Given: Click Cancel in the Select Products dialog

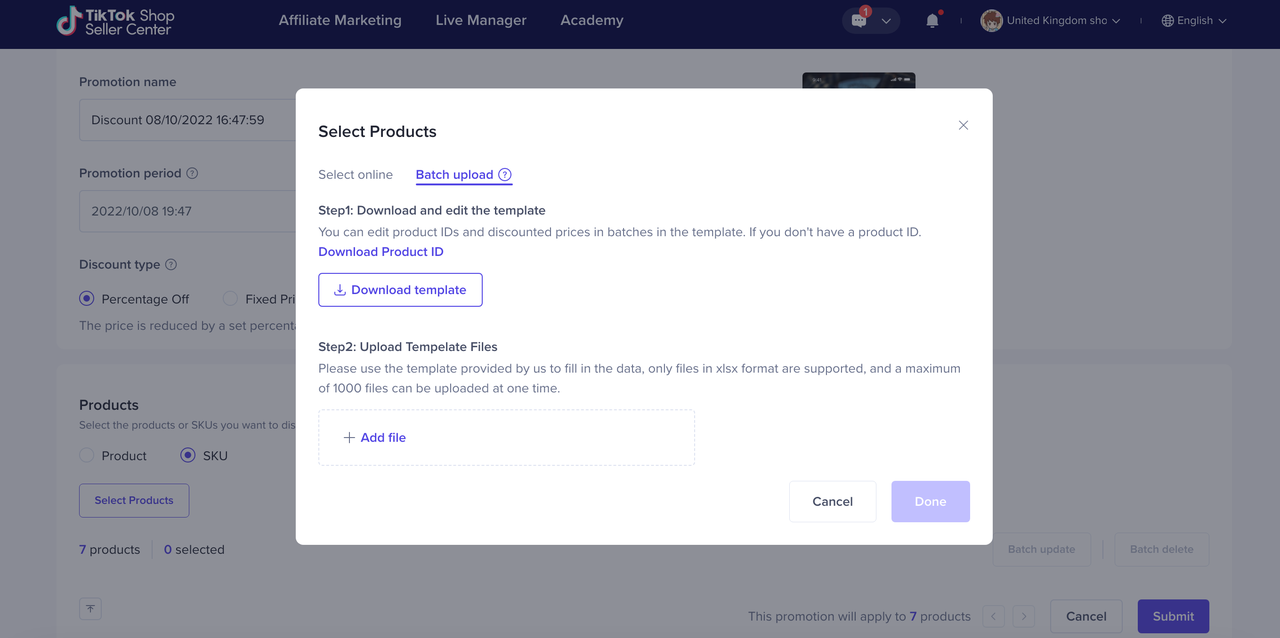Looking at the screenshot, I should coord(832,502).
